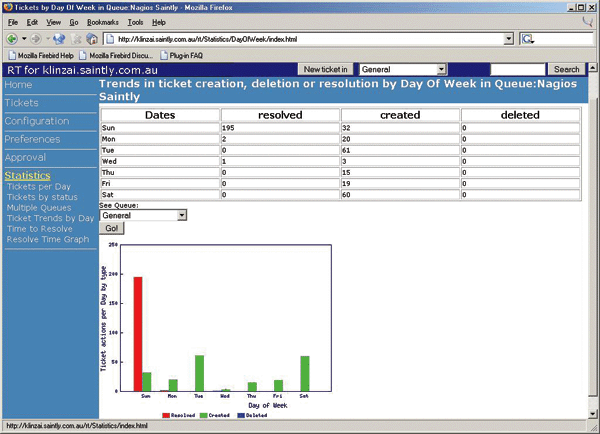Open the Tools menu

pos(135,21)
